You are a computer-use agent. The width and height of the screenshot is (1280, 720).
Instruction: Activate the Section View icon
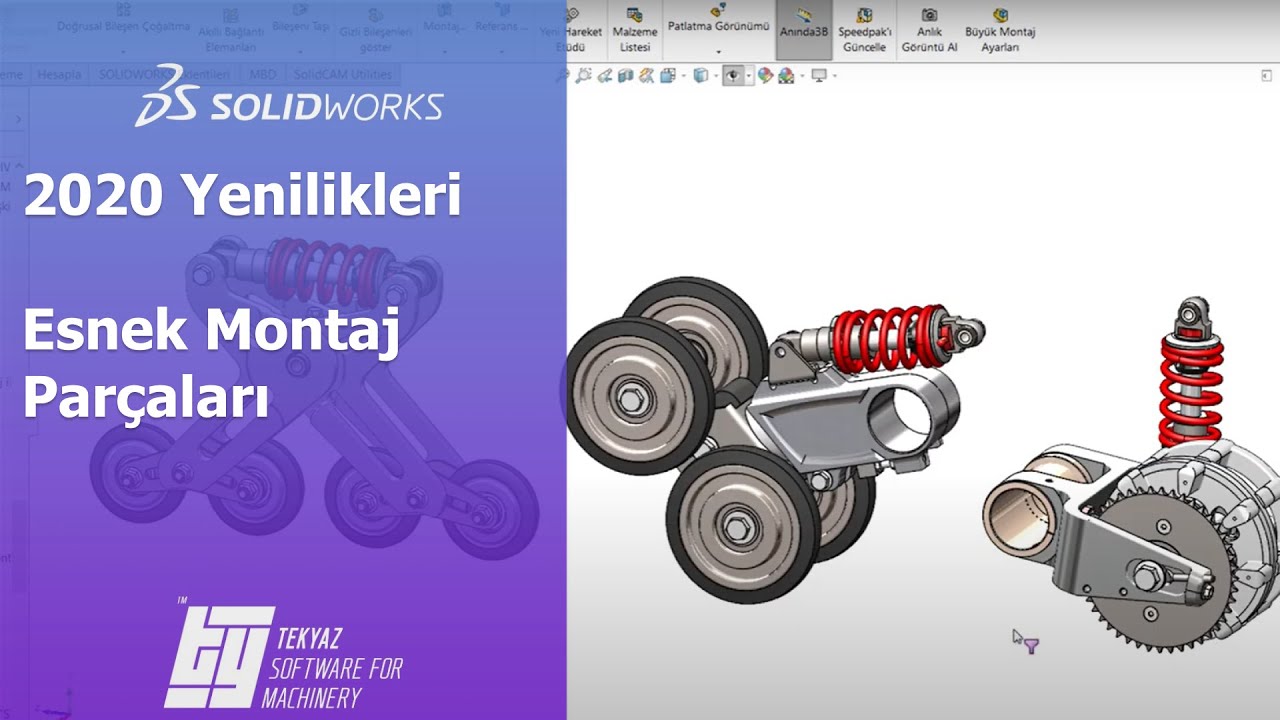(x=625, y=75)
